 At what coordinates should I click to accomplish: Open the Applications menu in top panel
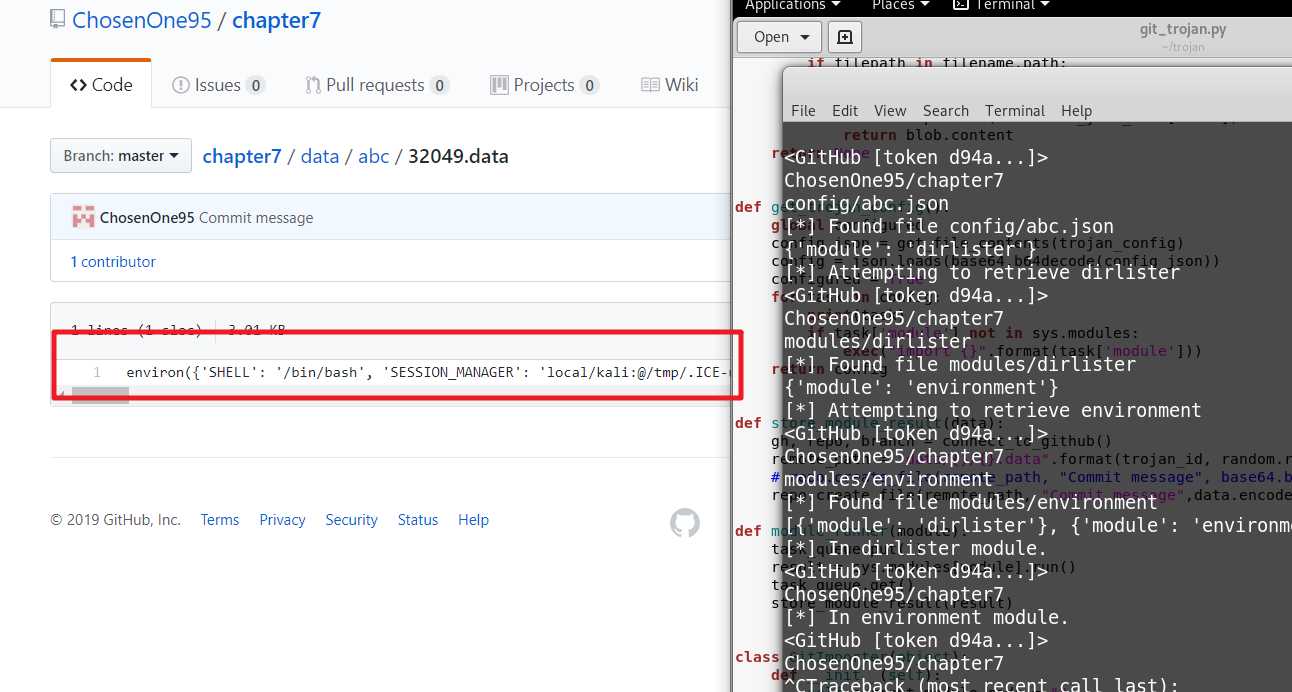coord(794,5)
